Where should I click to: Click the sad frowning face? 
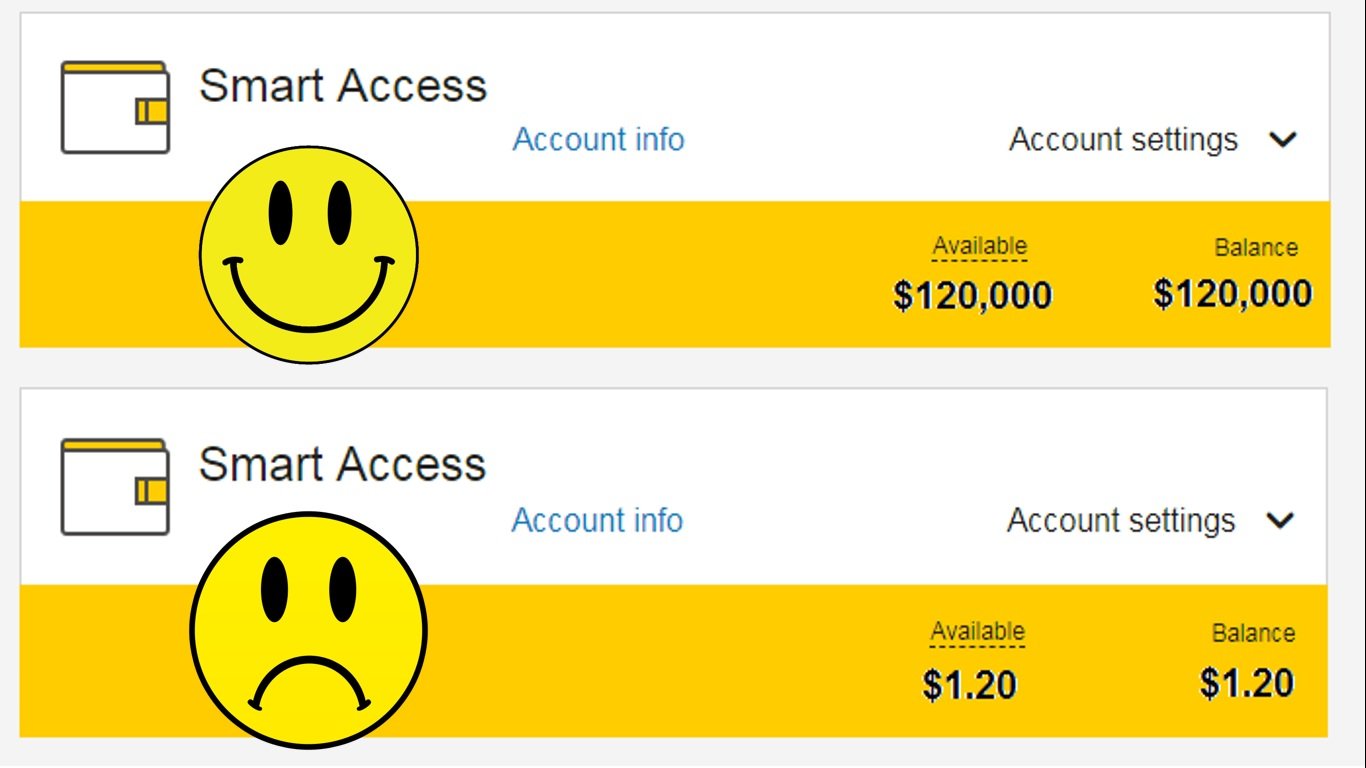(309, 630)
